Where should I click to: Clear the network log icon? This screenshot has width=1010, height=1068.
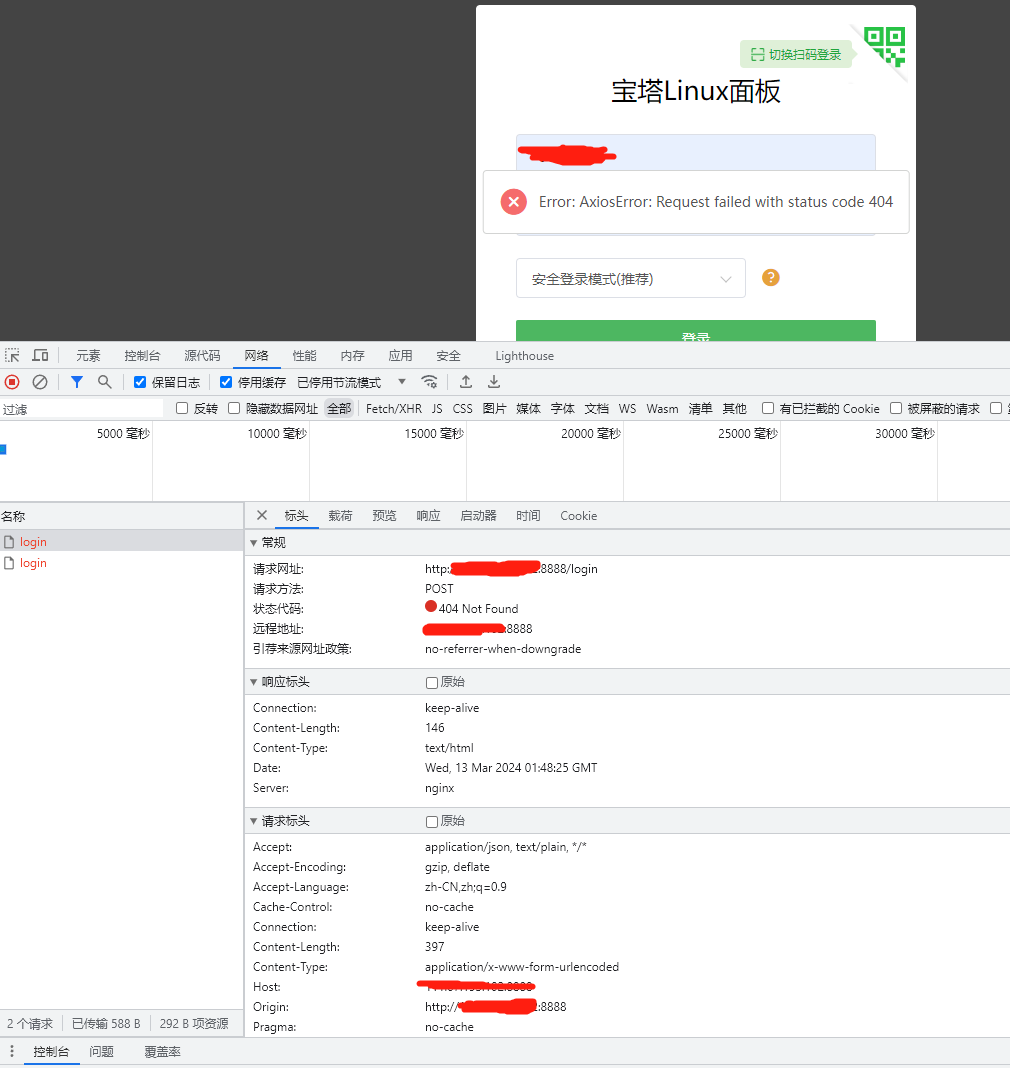[x=40, y=382]
